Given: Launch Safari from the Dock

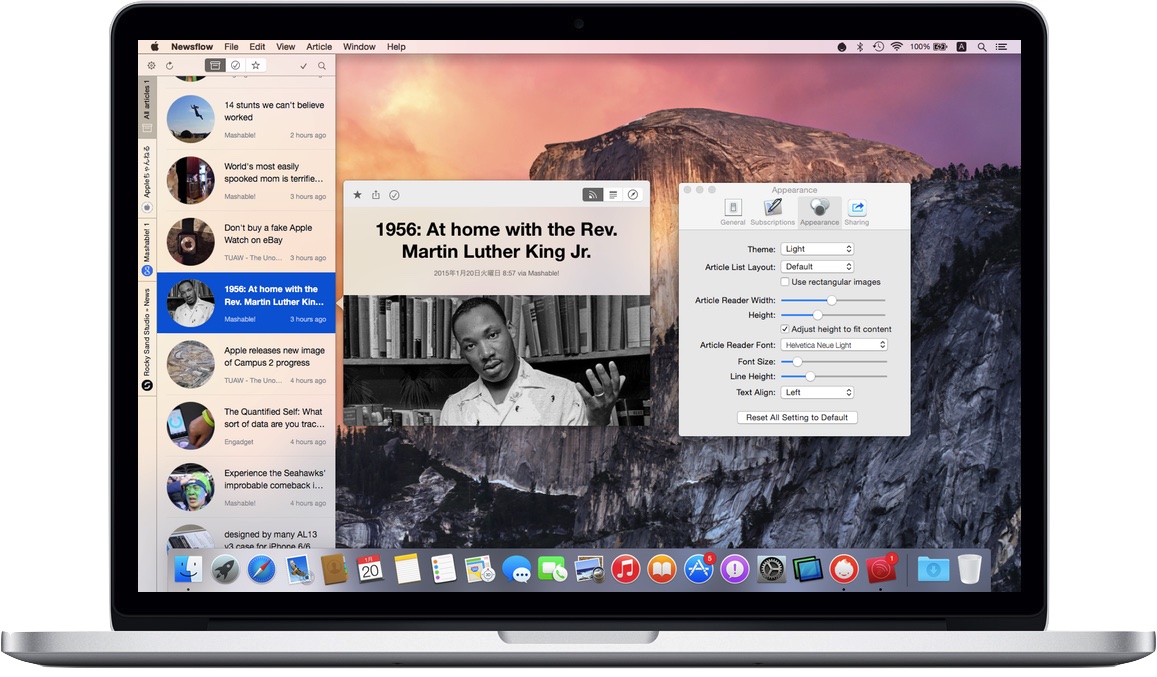Looking at the screenshot, I should coord(261,569).
